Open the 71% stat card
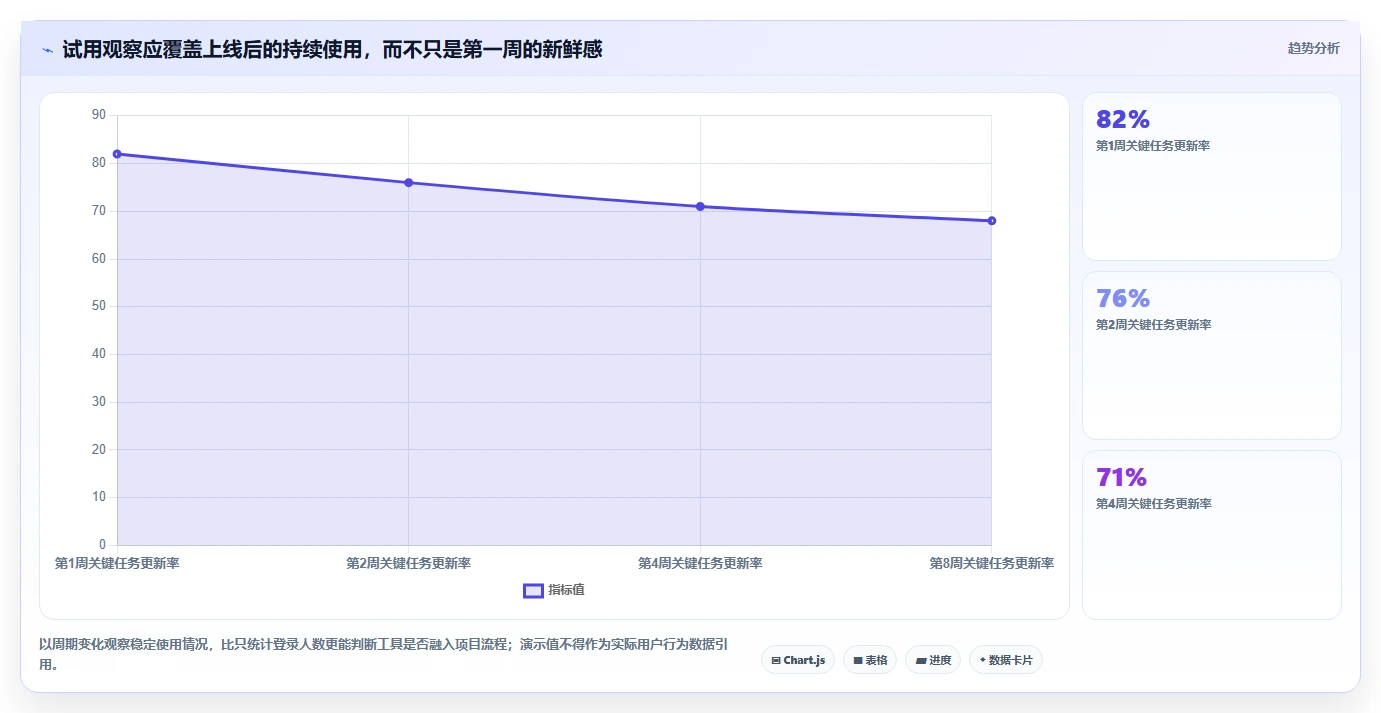The height and width of the screenshot is (713, 1381). 1212,535
